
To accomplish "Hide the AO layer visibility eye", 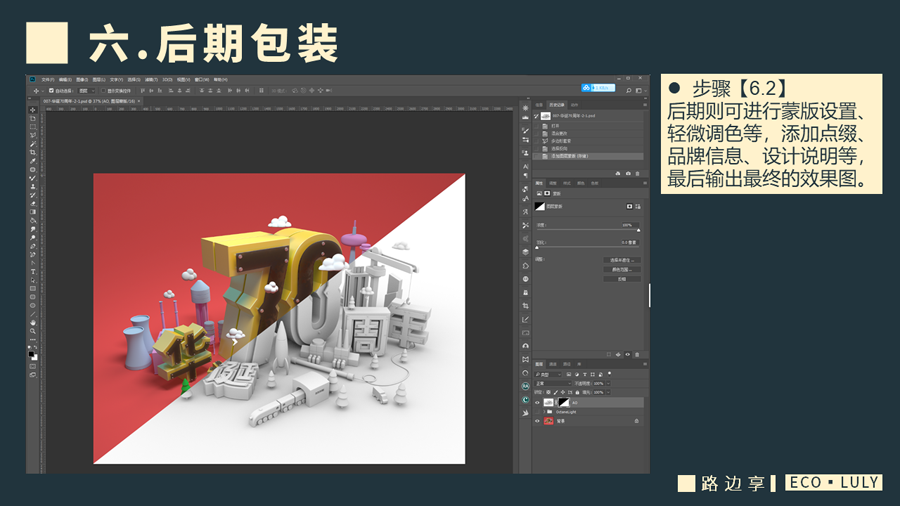I will [537, 403].
